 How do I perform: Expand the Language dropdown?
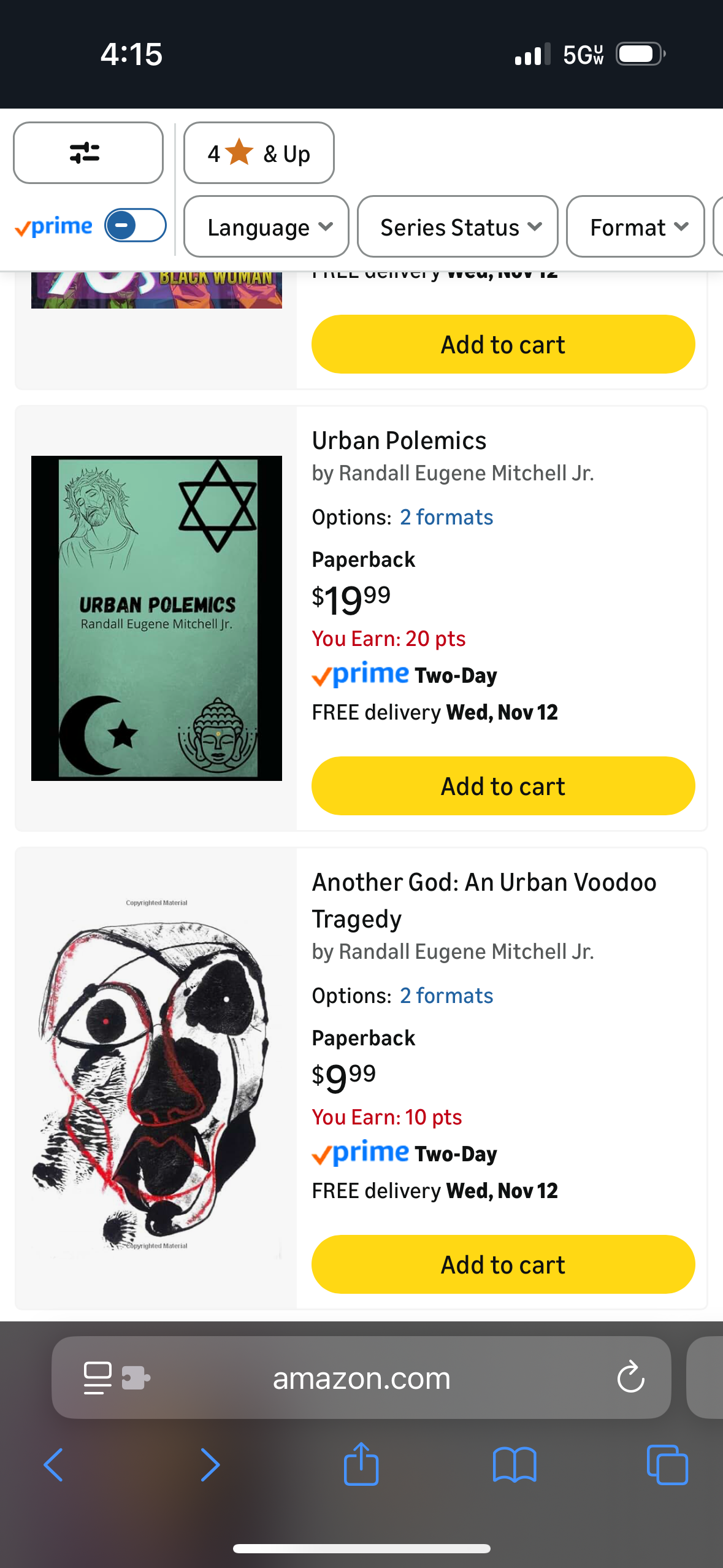point(266,227)
